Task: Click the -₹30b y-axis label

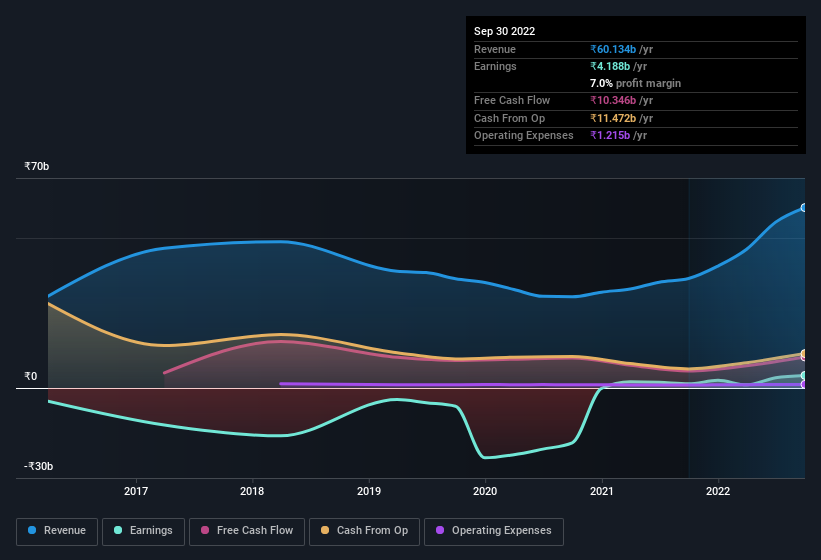Action: click(38, 466)
